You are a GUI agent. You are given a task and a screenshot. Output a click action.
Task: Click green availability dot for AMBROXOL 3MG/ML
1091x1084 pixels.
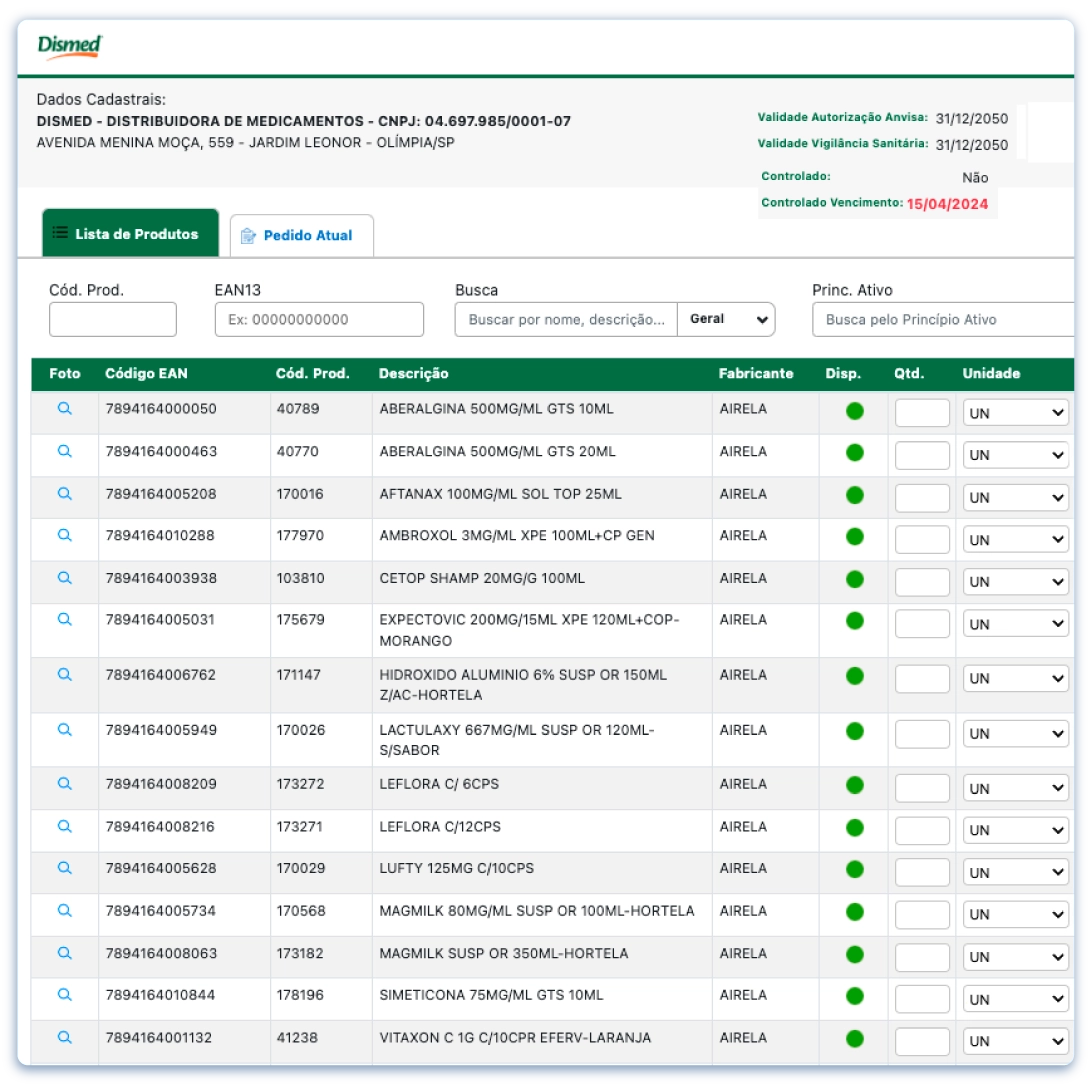point(854,536)
